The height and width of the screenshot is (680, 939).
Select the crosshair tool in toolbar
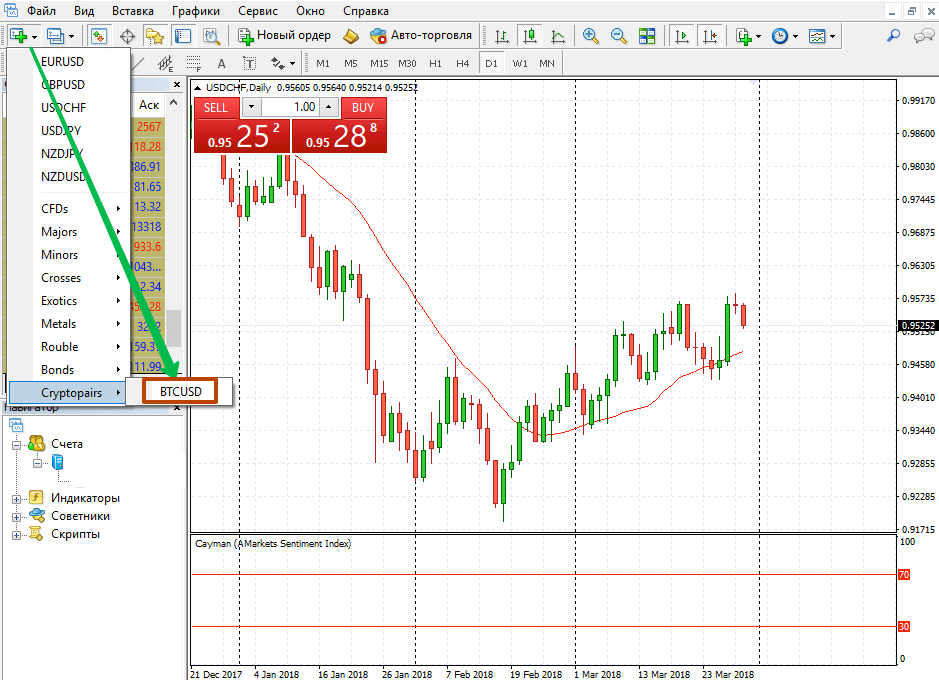tap(127, 36)
